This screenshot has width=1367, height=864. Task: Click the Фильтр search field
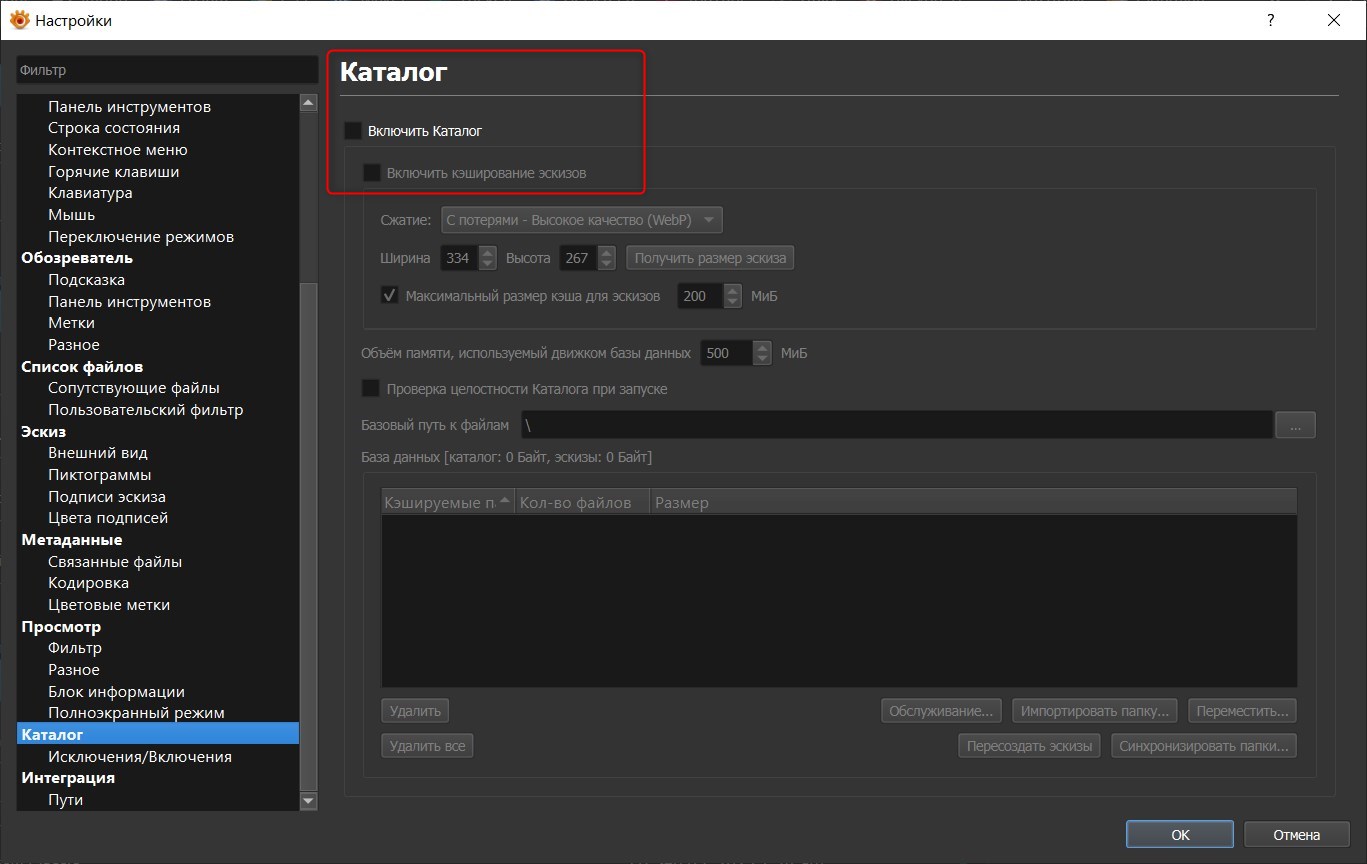[167, 71]
